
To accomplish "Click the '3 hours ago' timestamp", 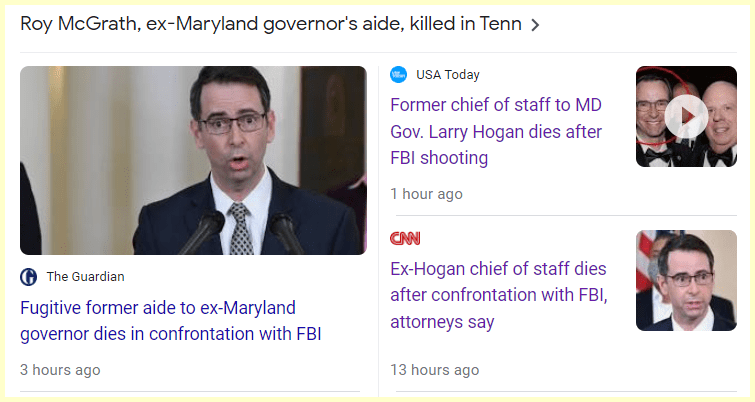I will point(60,370).
